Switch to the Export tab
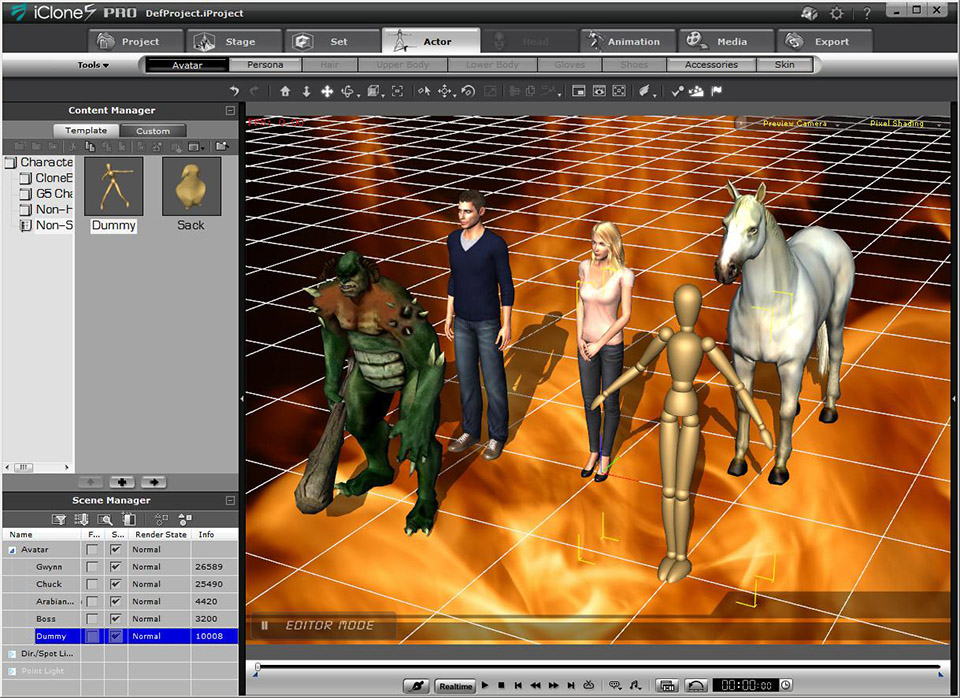960x698 pixels. [x=825, y=42]
